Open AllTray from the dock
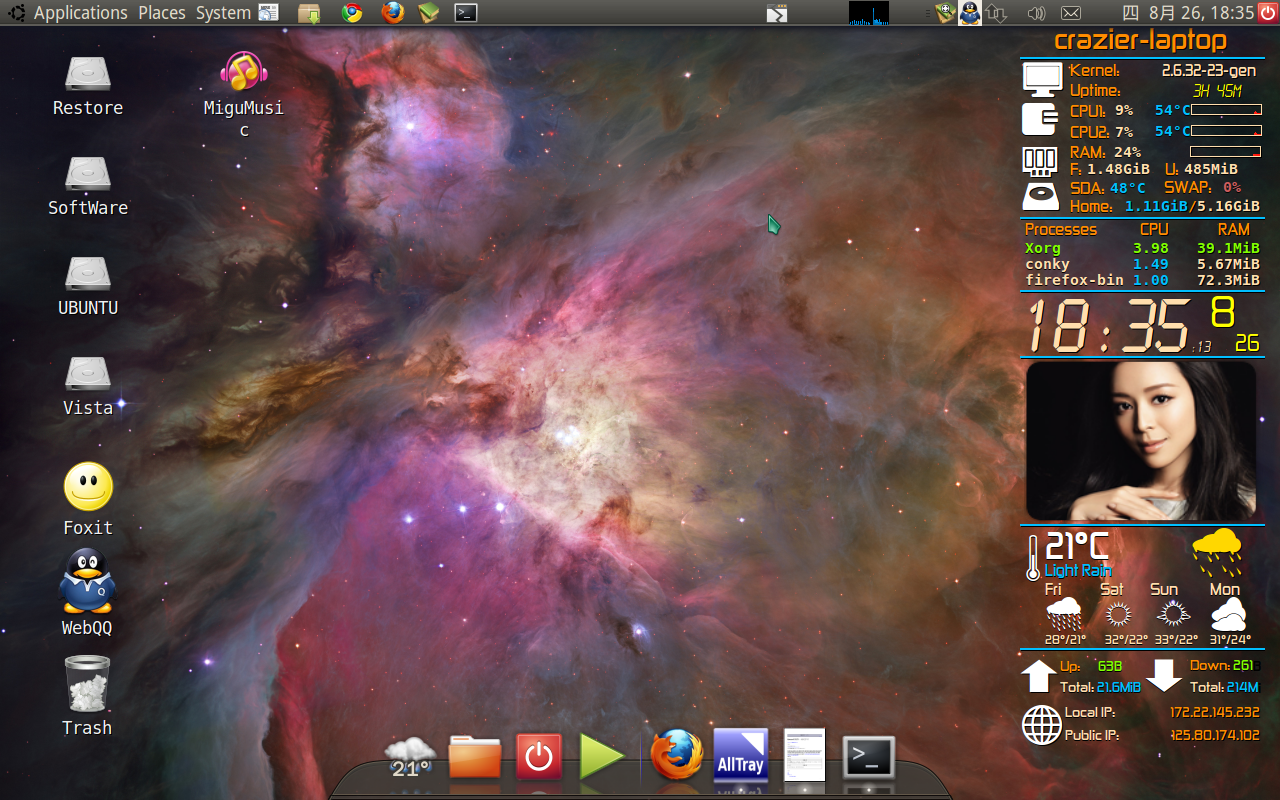The width and height of the screenshot is (1280, 800). (741, 755)
